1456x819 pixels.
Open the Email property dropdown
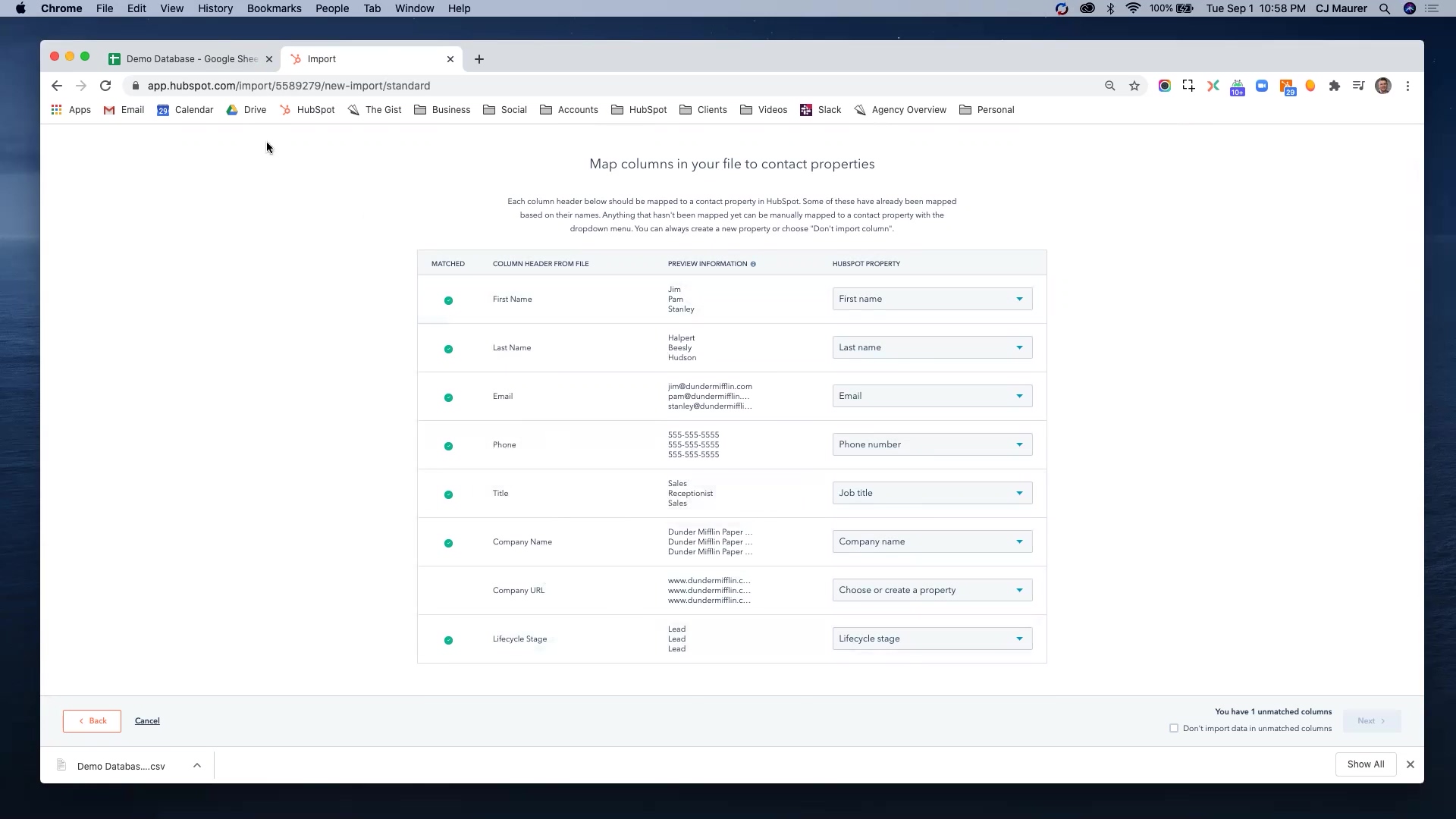coord(932,396)
